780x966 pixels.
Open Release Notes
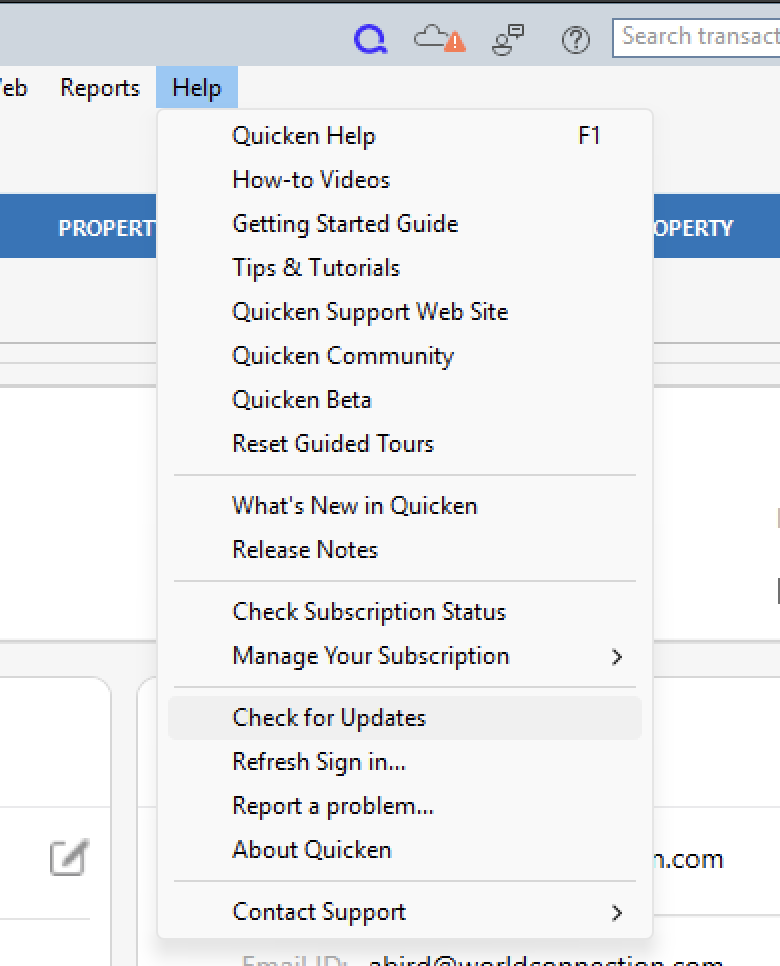[x=305, y=550]
